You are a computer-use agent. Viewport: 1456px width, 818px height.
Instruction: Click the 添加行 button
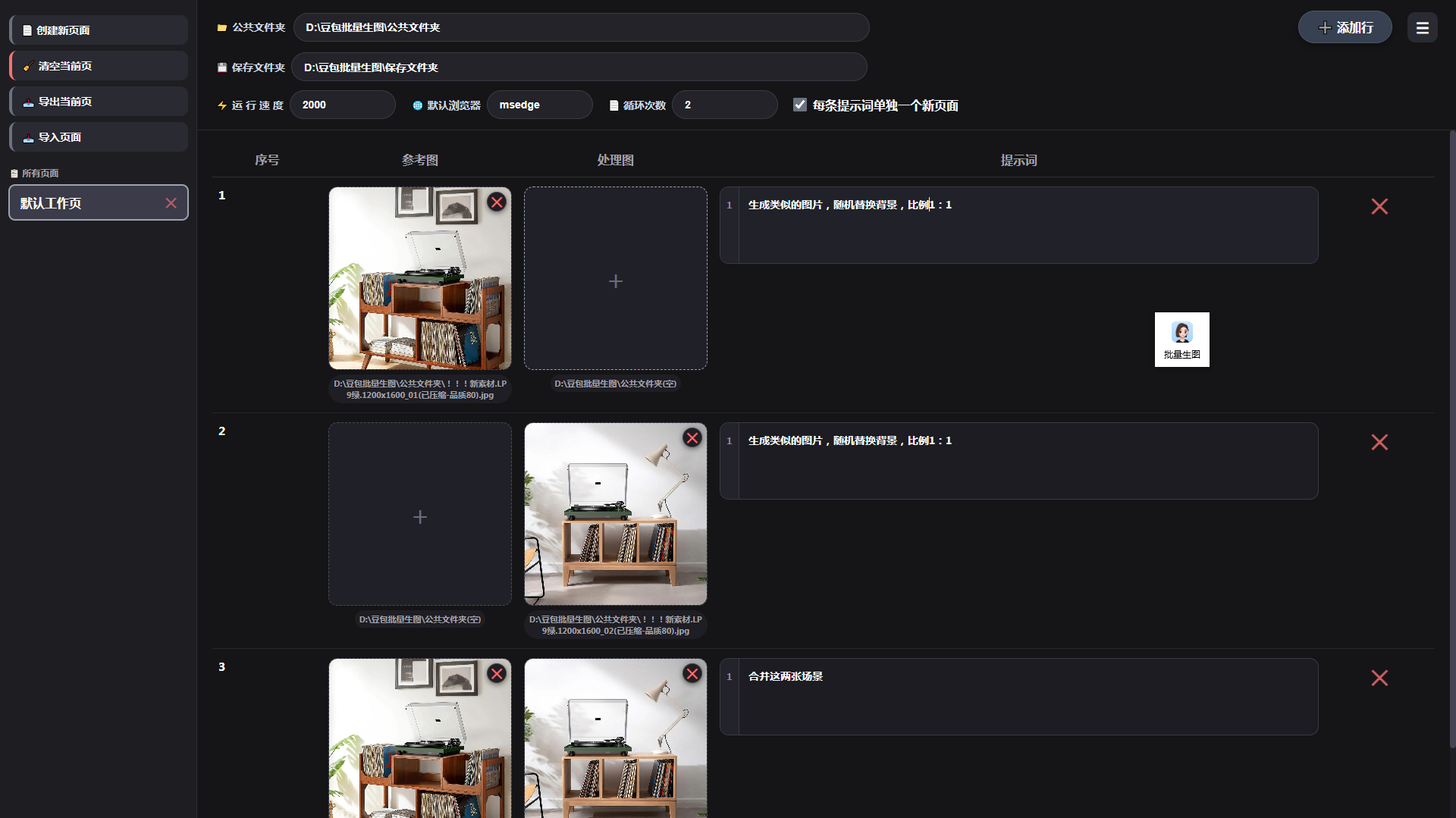[1345, 28]
